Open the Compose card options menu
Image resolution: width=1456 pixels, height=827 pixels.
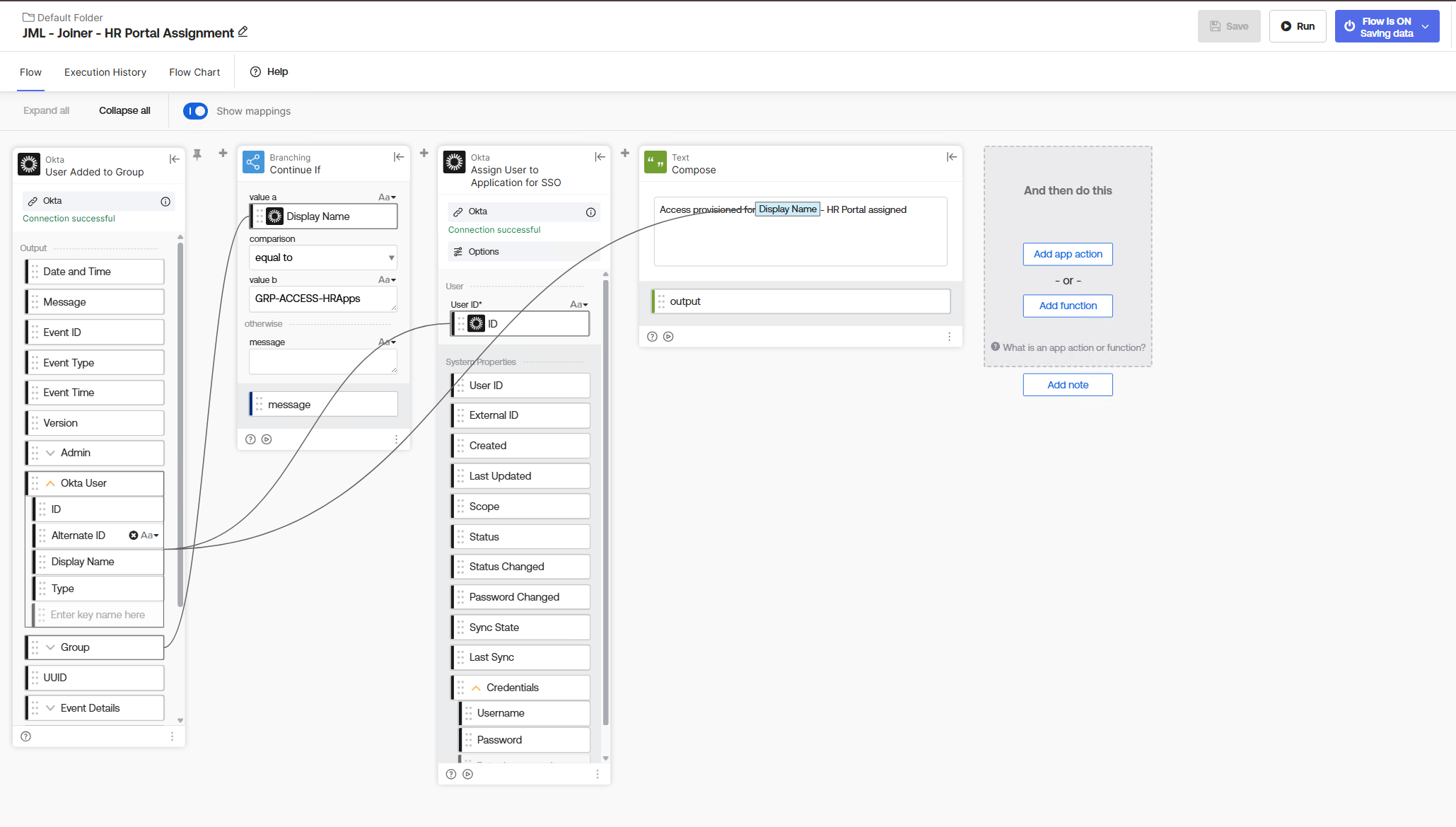(x=949, y=337)
